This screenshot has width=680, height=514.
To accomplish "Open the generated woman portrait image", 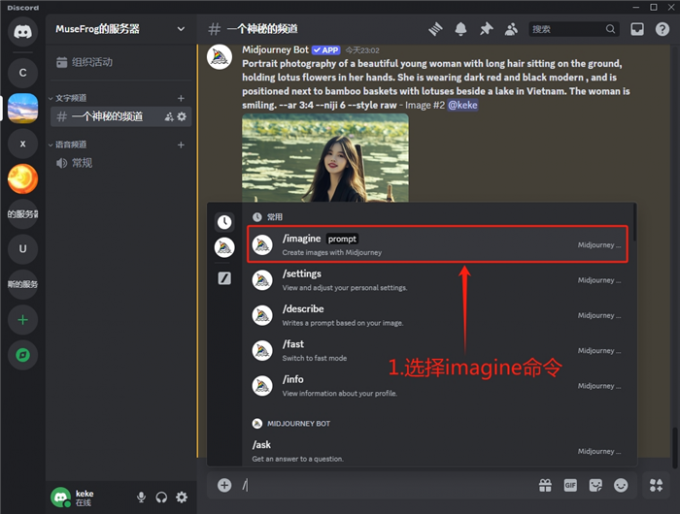I will coord(325,158).
